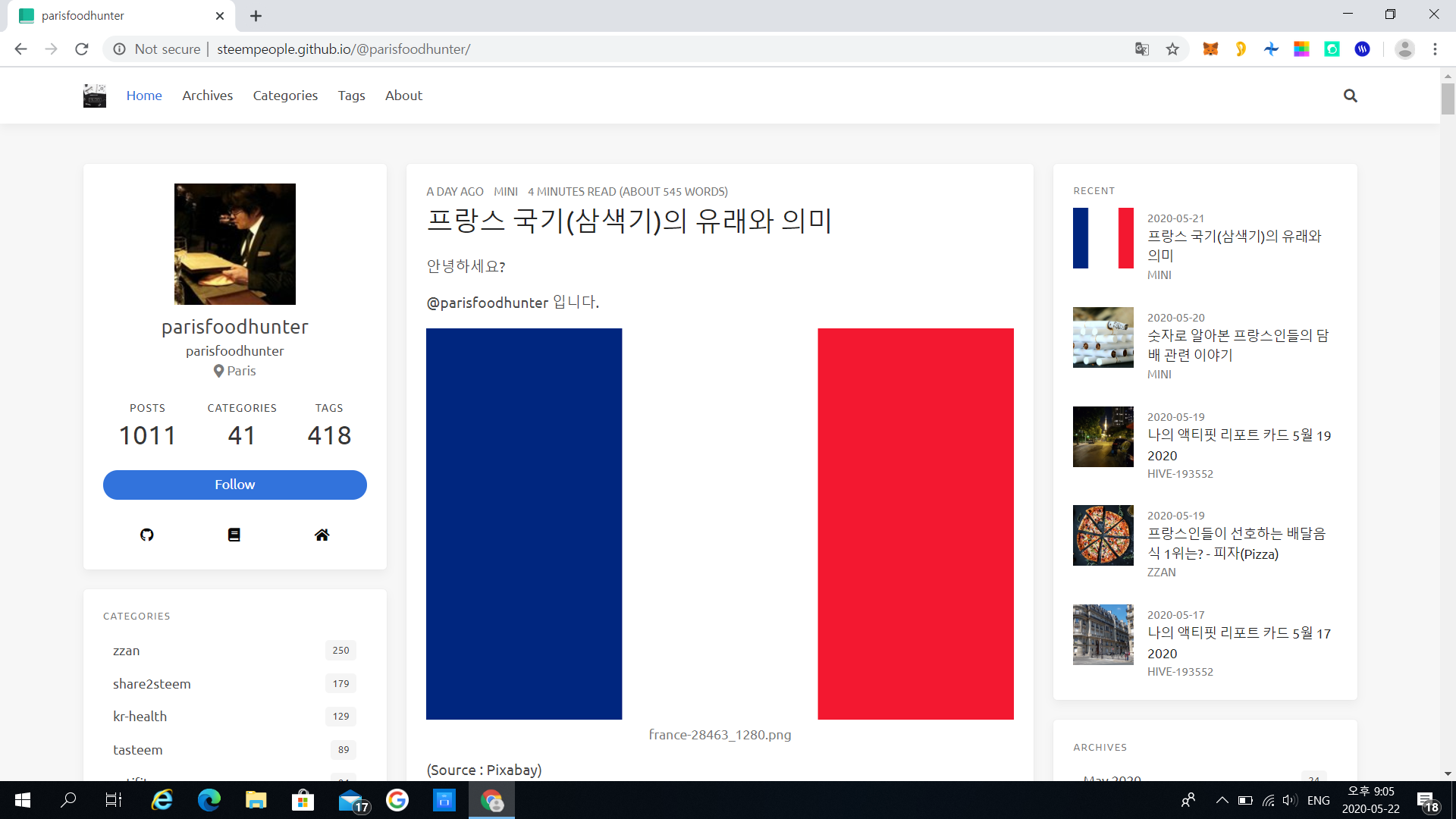Open the blog search magnifier icon
Screen dimensions: 1456x819
point(1350,96)
